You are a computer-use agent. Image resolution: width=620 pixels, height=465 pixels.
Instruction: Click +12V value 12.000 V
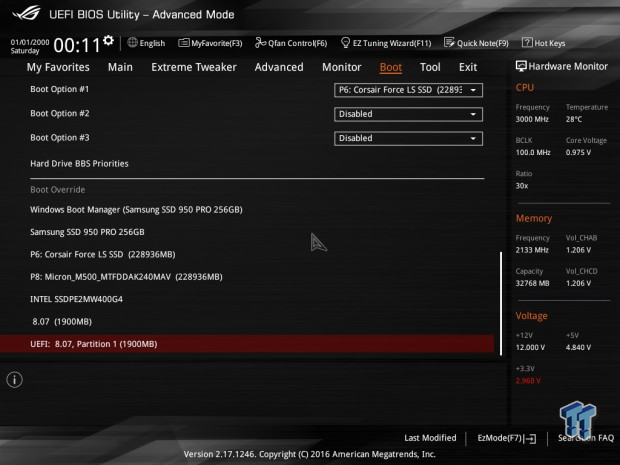[x=530, y=348]
